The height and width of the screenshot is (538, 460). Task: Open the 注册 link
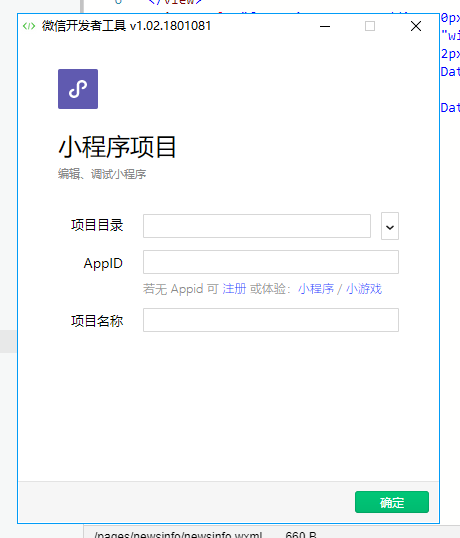click(234, 289)
